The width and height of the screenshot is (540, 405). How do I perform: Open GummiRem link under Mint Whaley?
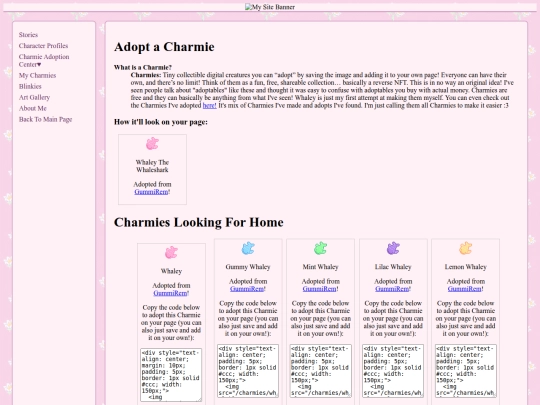319,289
